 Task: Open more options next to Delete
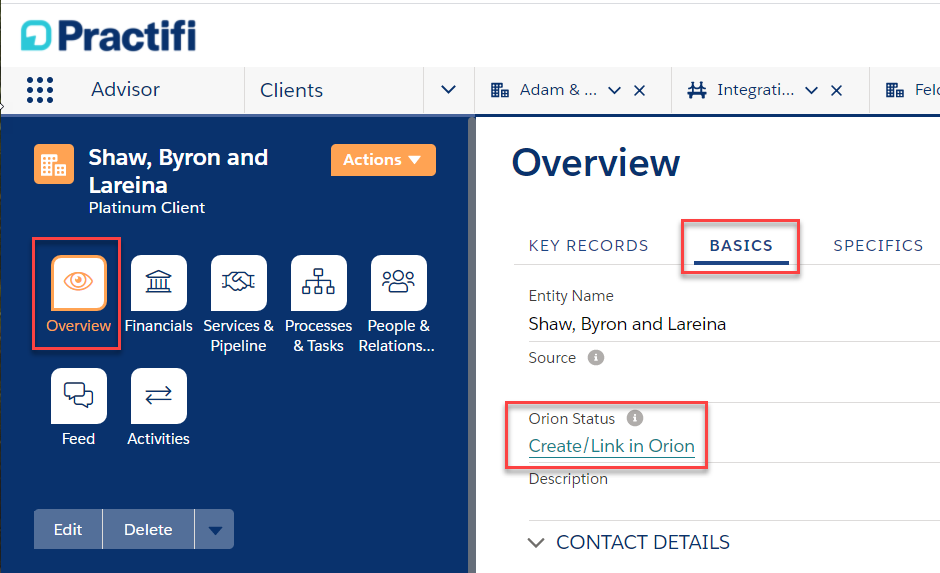tap(215, 529)
